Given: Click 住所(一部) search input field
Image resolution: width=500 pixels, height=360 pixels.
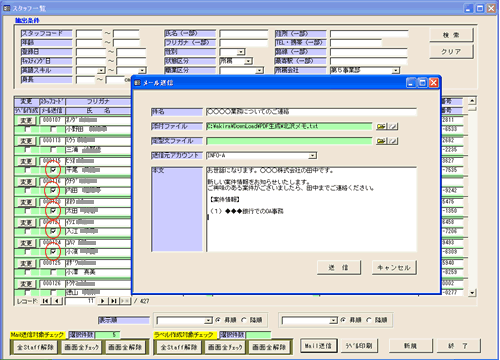Looking at the screenshot, I should pos(369,34).
